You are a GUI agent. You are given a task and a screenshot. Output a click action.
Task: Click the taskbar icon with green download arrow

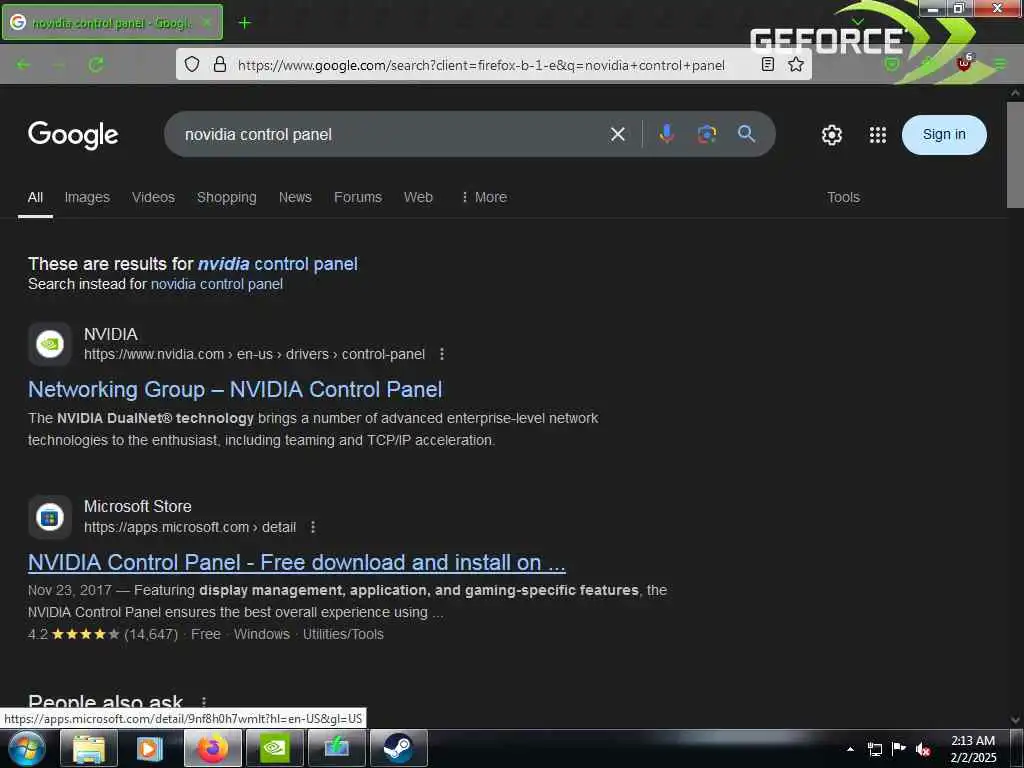[x=336, y=748]
